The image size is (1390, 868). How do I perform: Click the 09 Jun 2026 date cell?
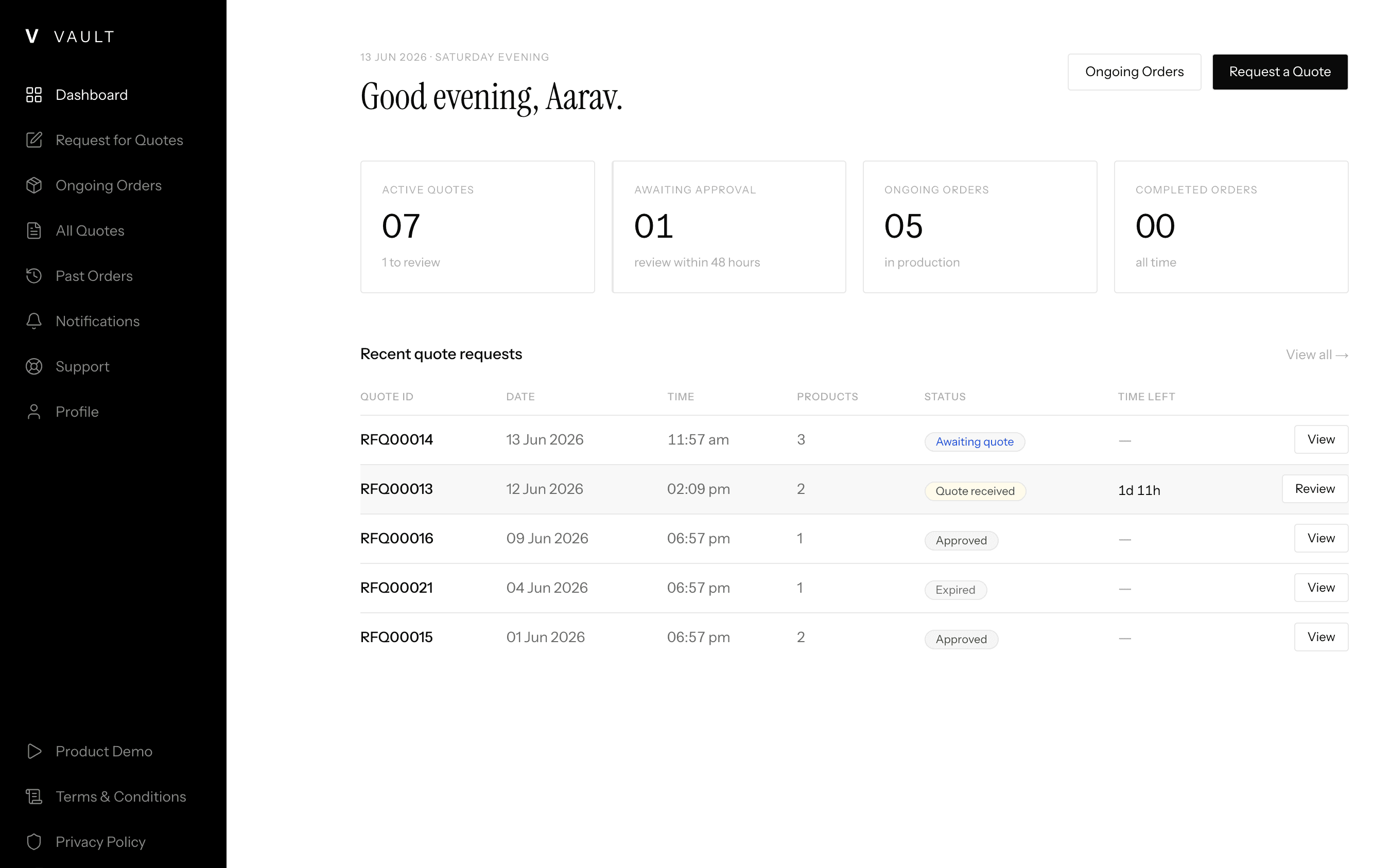tap(547, 539)
